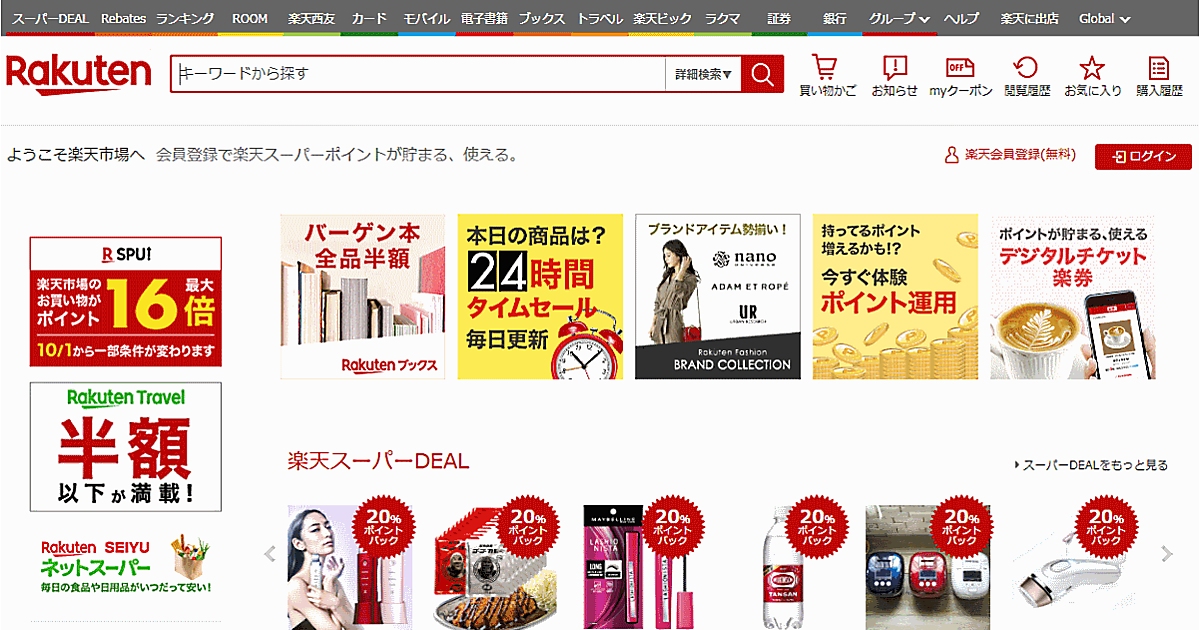Image resolution: width=1200 pixels, height=630 pixels.
Task: Select トラベル in the top navigation
Action: (x=599, y=19)
